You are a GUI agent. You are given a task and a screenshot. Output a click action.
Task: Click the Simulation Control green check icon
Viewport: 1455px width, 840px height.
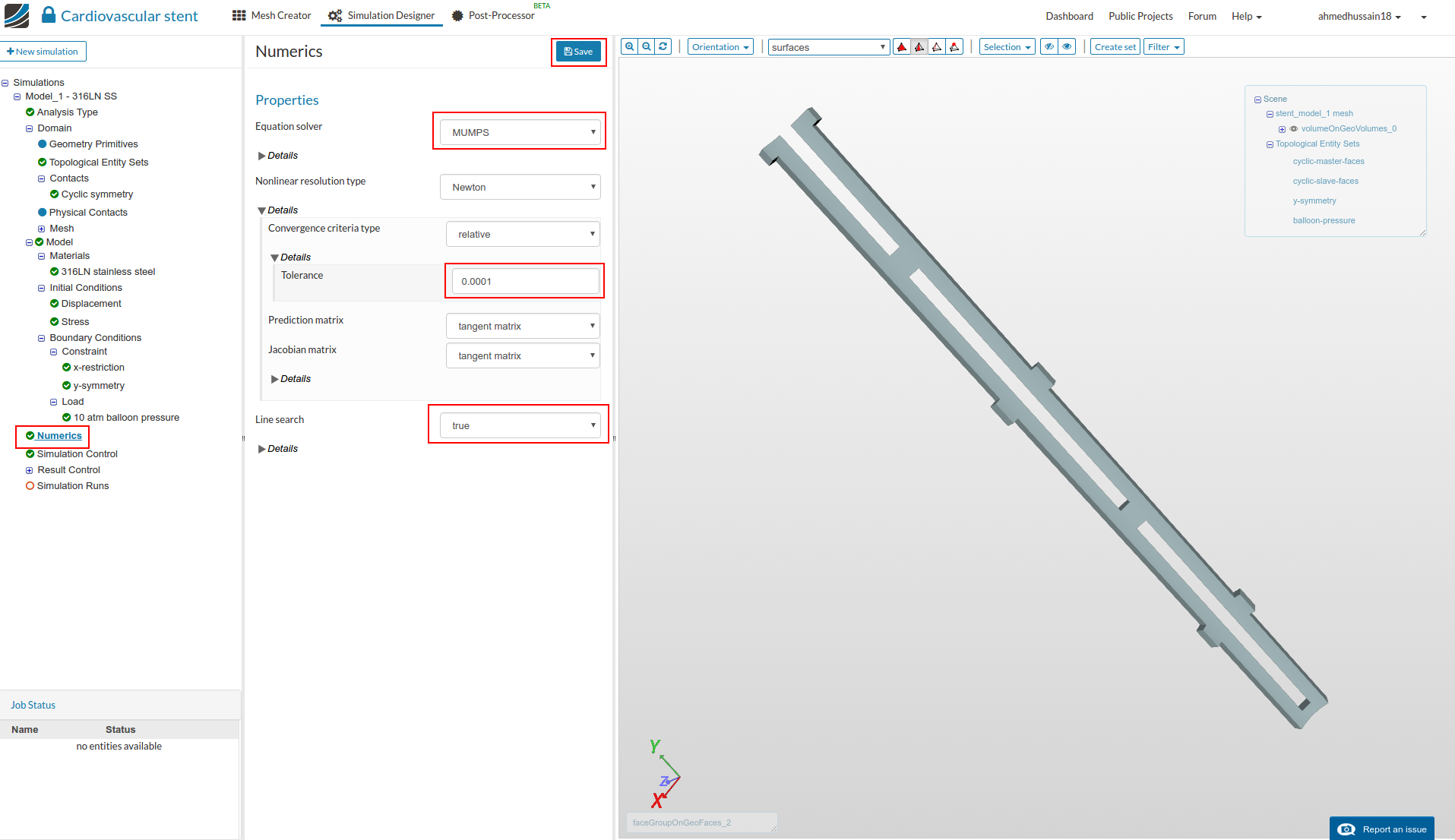tap(30, 454)
